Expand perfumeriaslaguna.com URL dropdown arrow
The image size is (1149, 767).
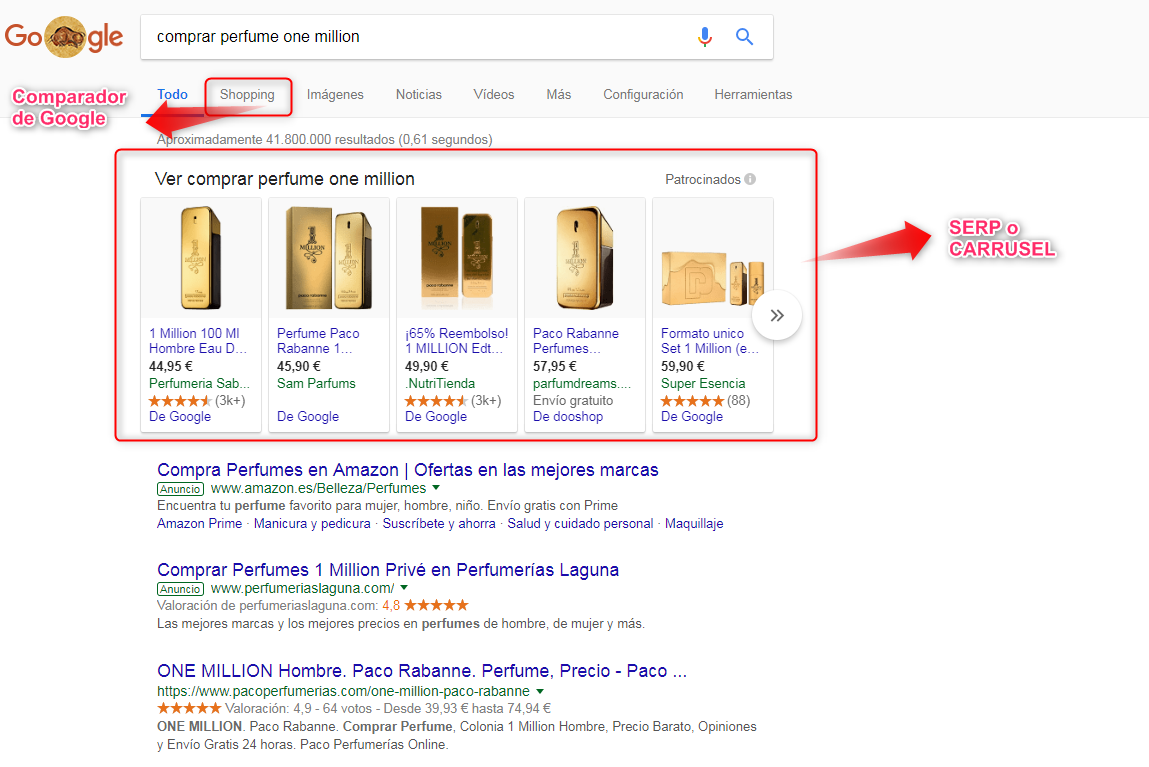[404, 588]
